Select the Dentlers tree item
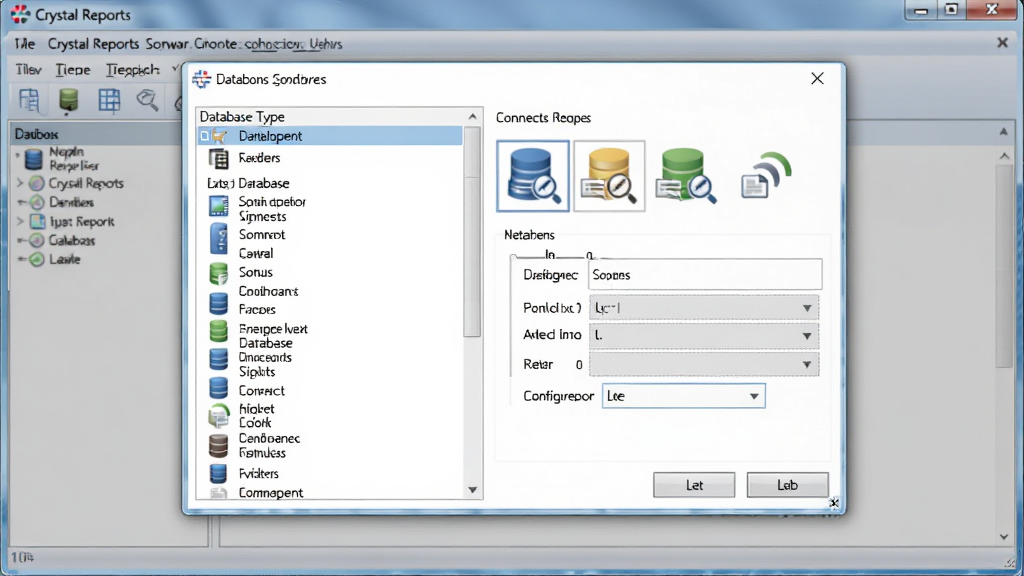The width and height of the screenshot is (1024, 576). pos(71,202)
